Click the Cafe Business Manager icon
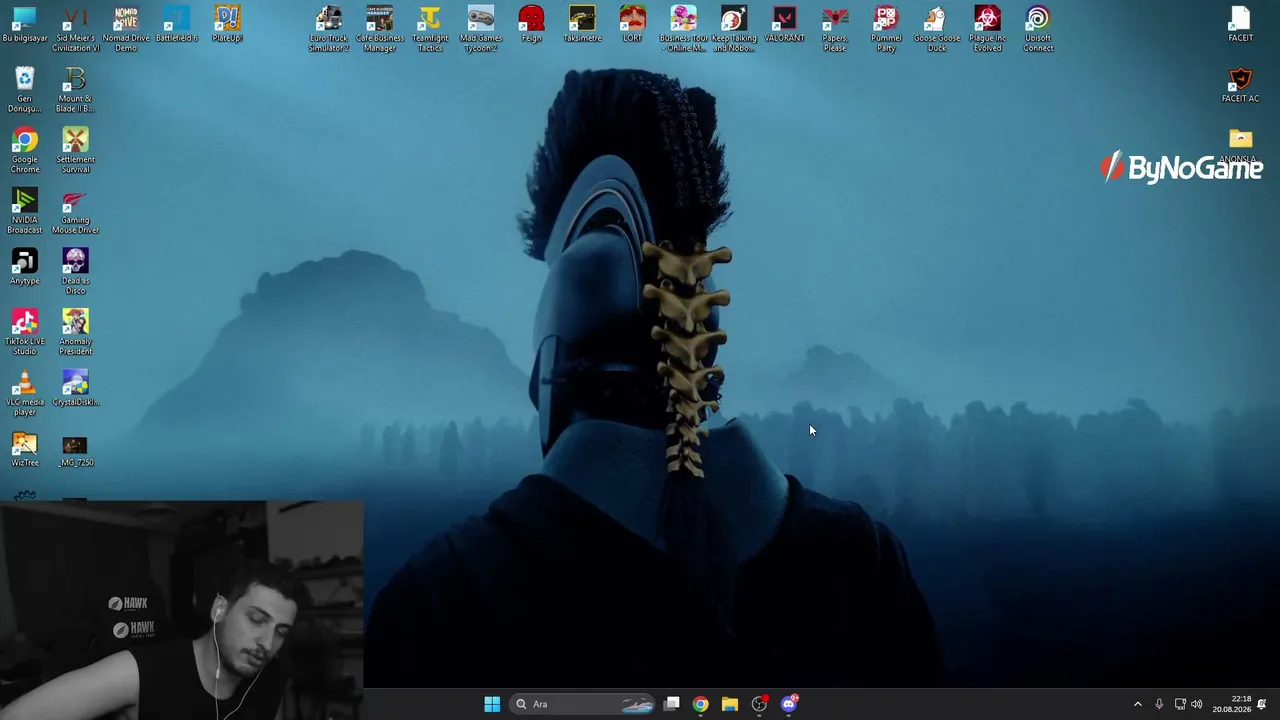 click(380, 29)
